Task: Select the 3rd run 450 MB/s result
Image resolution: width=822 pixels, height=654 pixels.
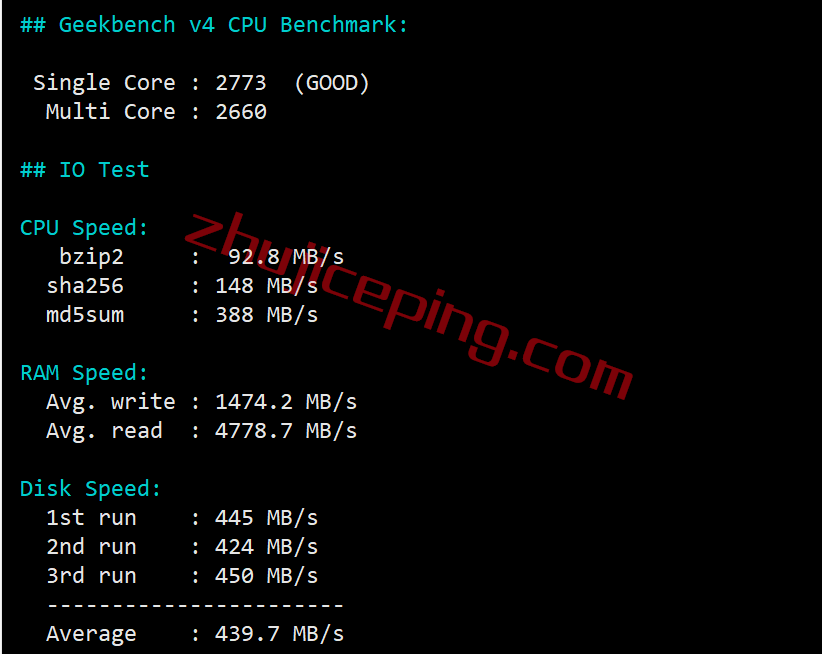Action: [182, 576]
